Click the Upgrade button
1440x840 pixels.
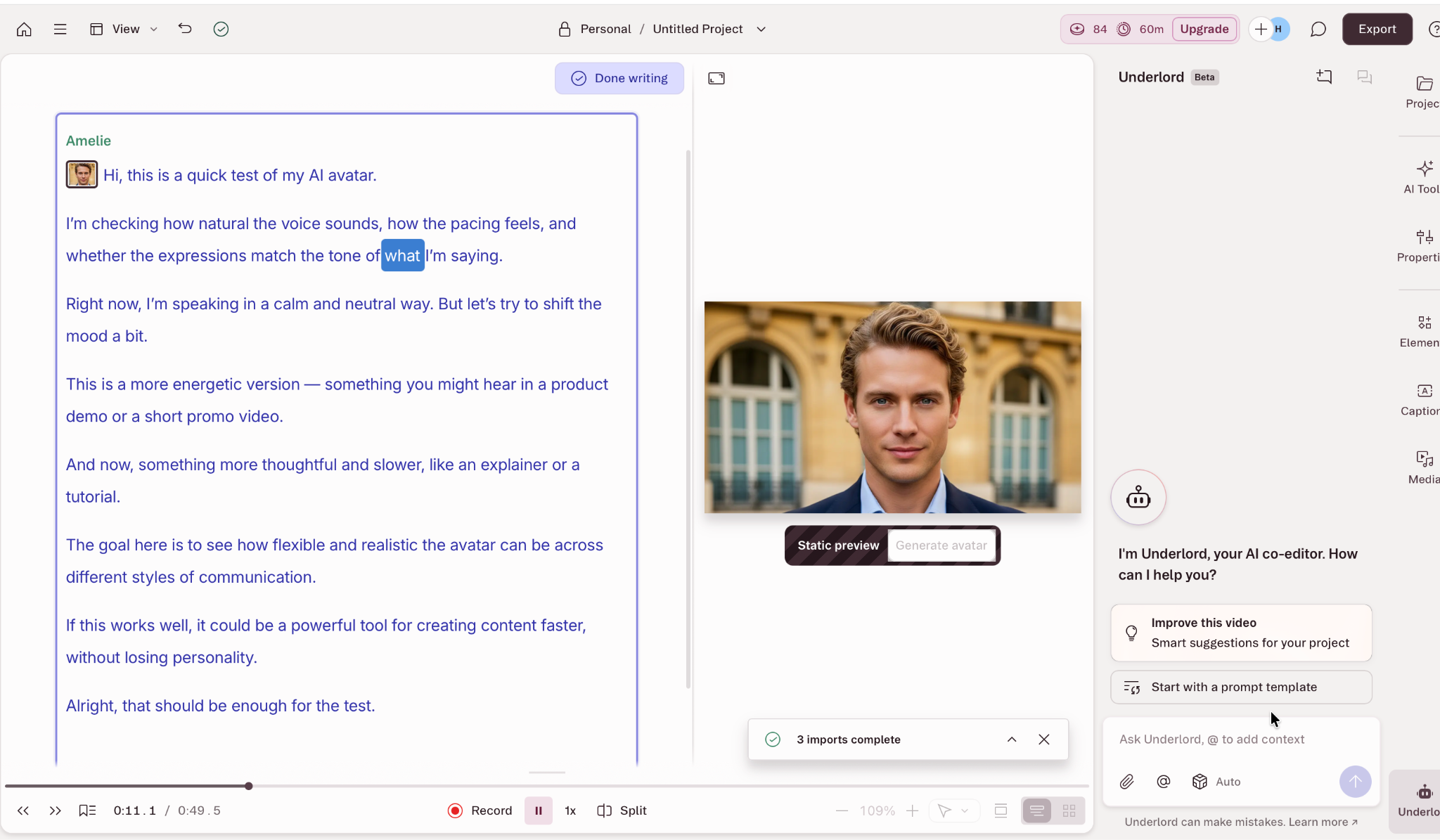pyautogui.click(x=1204, y=29)
